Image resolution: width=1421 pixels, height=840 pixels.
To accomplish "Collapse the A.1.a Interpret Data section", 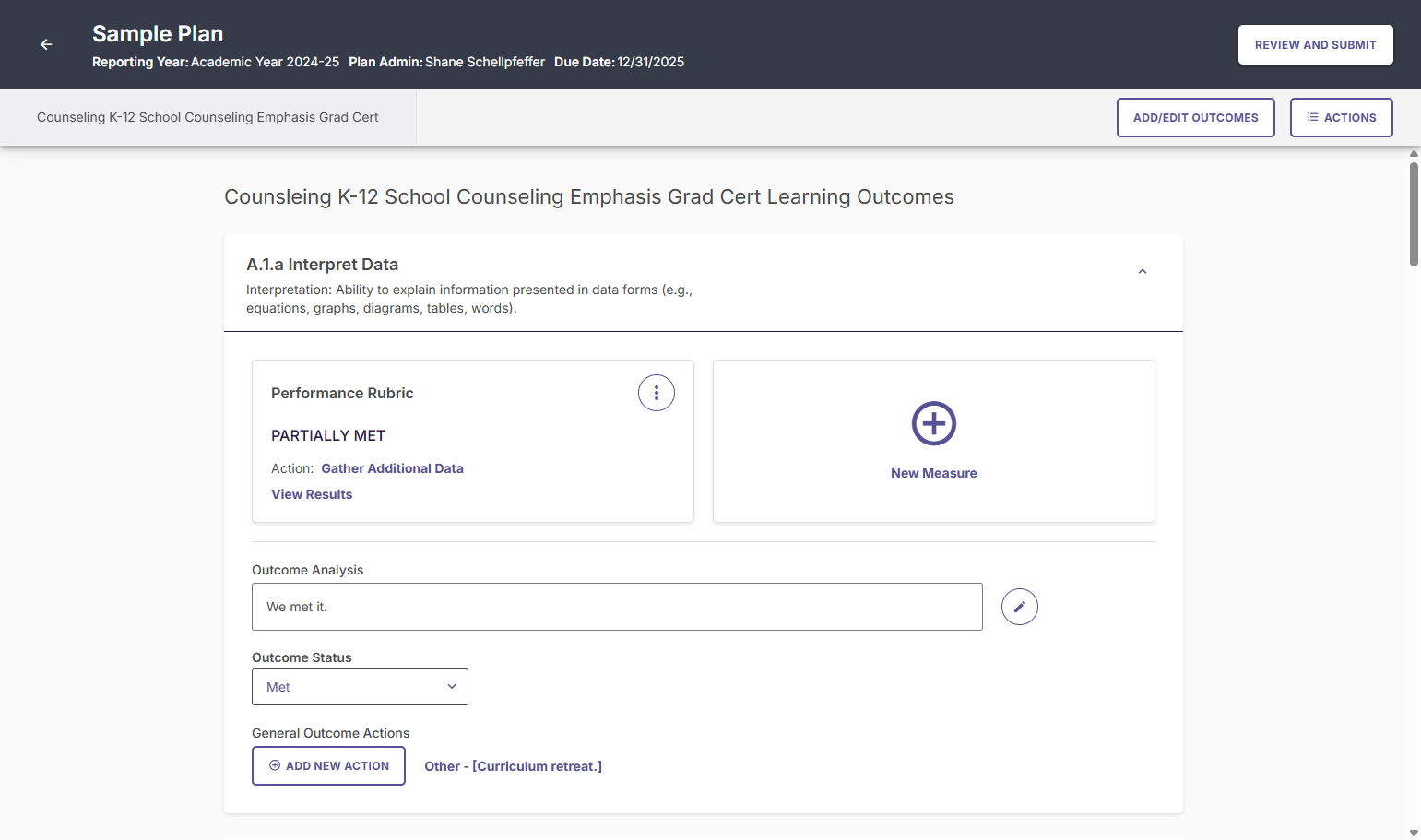I will [1143, 271].
